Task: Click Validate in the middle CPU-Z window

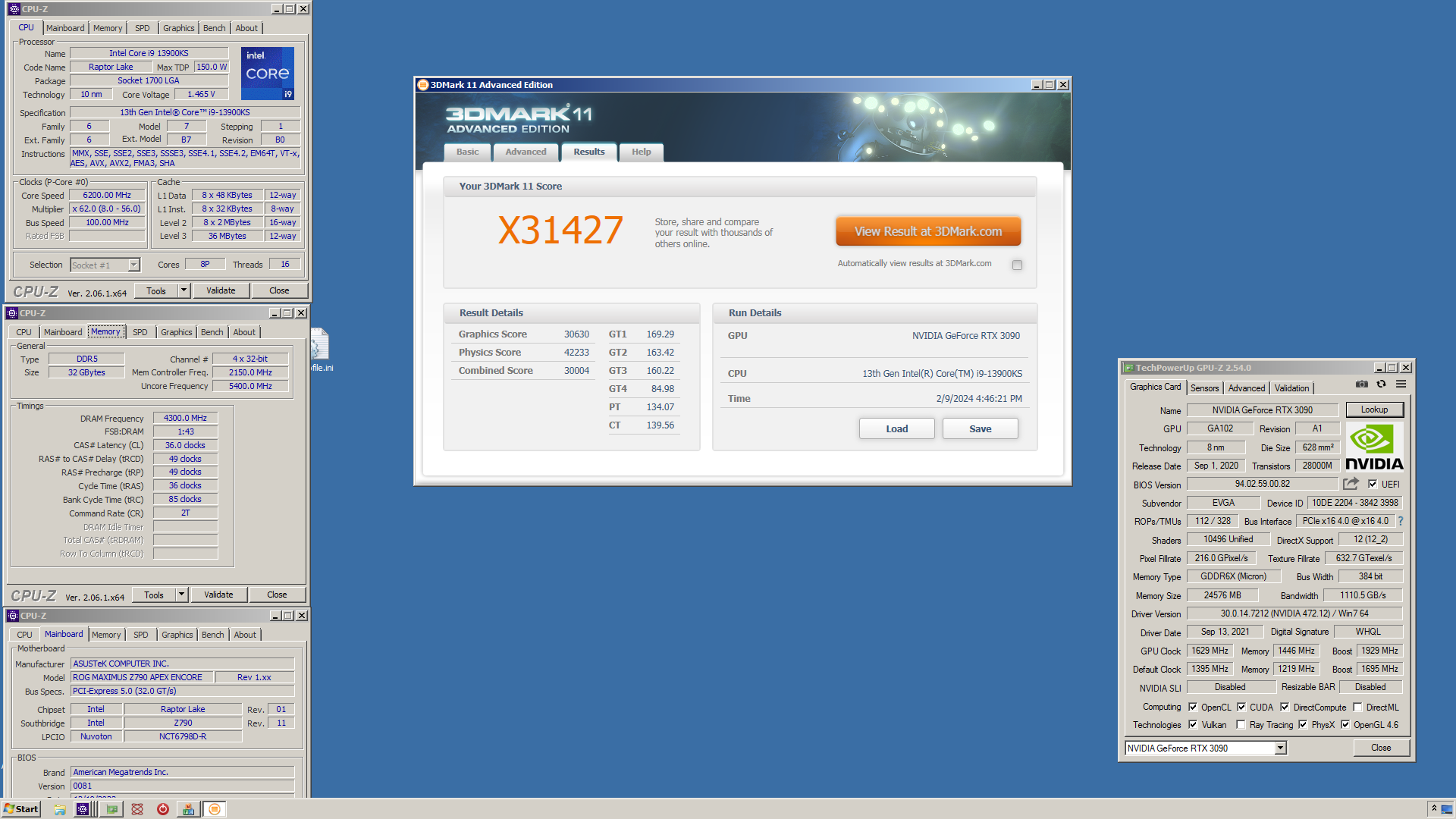Action: pyautogui.click(x=218, y=595)
